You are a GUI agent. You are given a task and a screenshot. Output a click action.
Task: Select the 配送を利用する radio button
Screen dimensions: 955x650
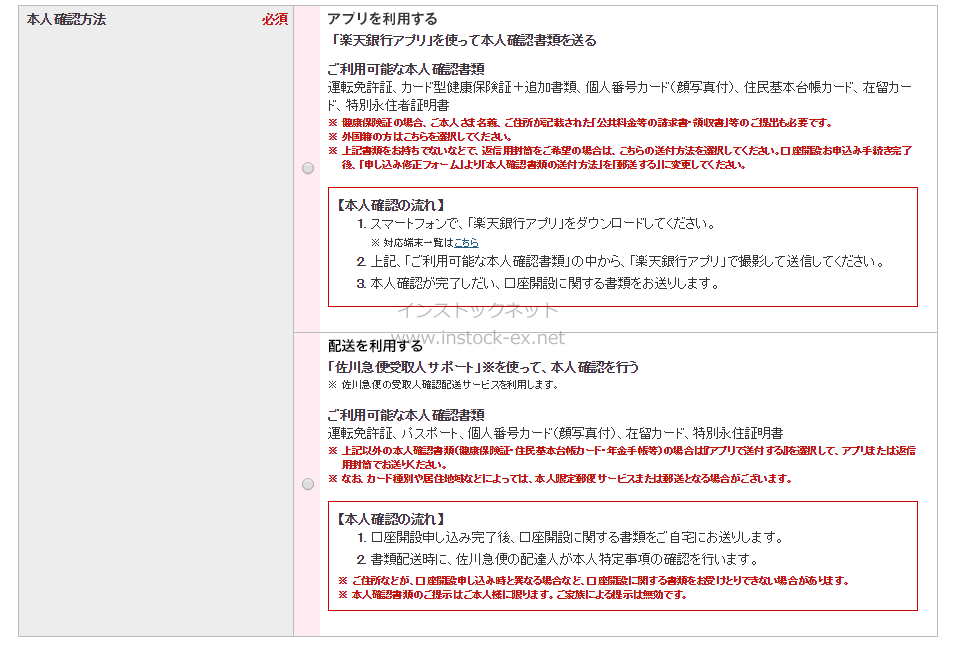pos(308,484)
